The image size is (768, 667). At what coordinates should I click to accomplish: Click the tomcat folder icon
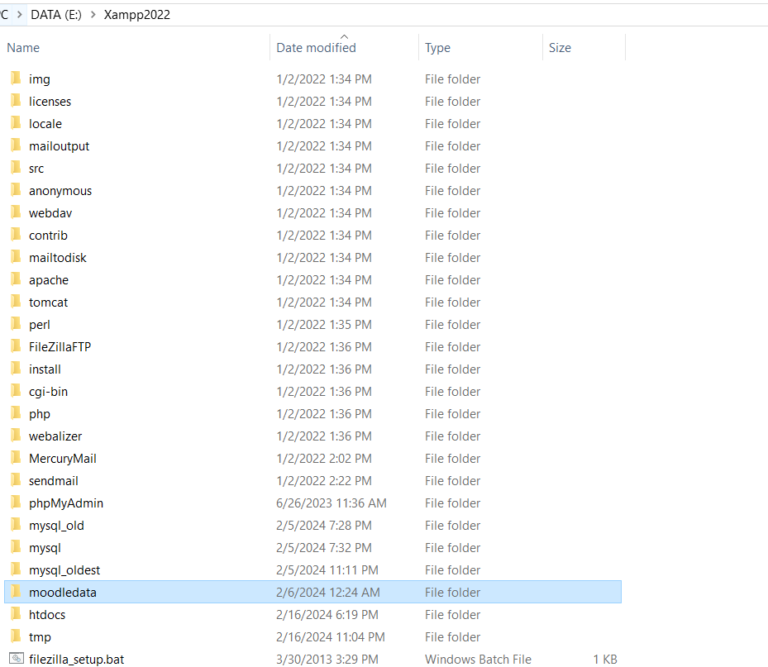(x=16, y=302)
